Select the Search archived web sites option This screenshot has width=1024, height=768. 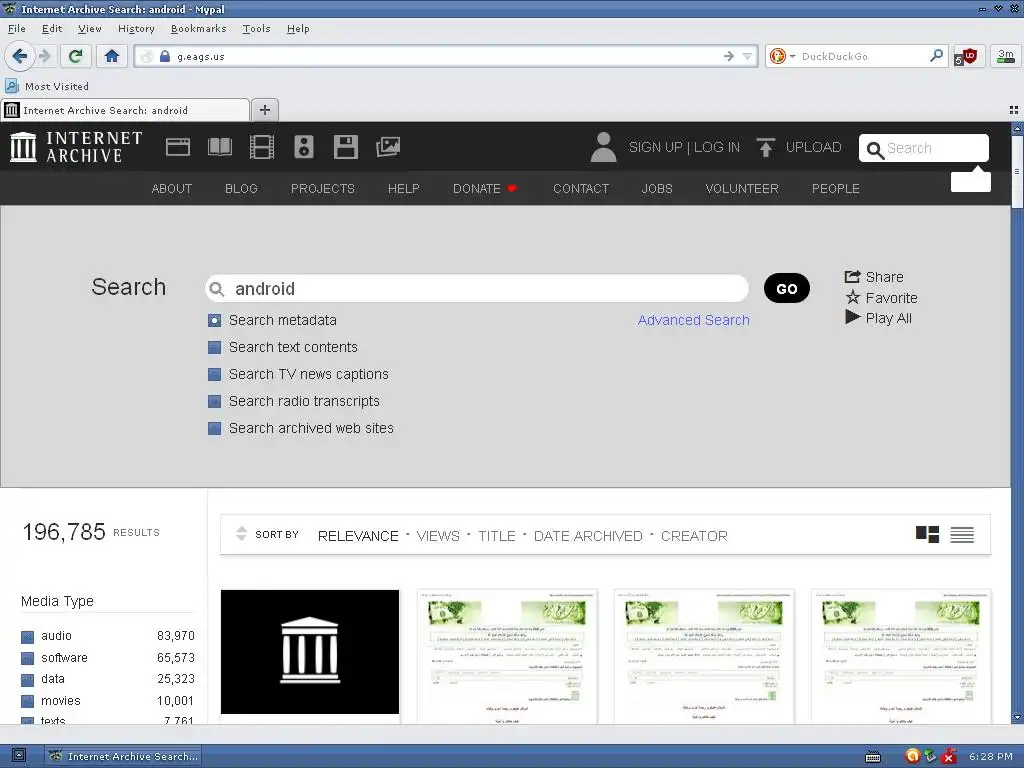tap(214, 428)
